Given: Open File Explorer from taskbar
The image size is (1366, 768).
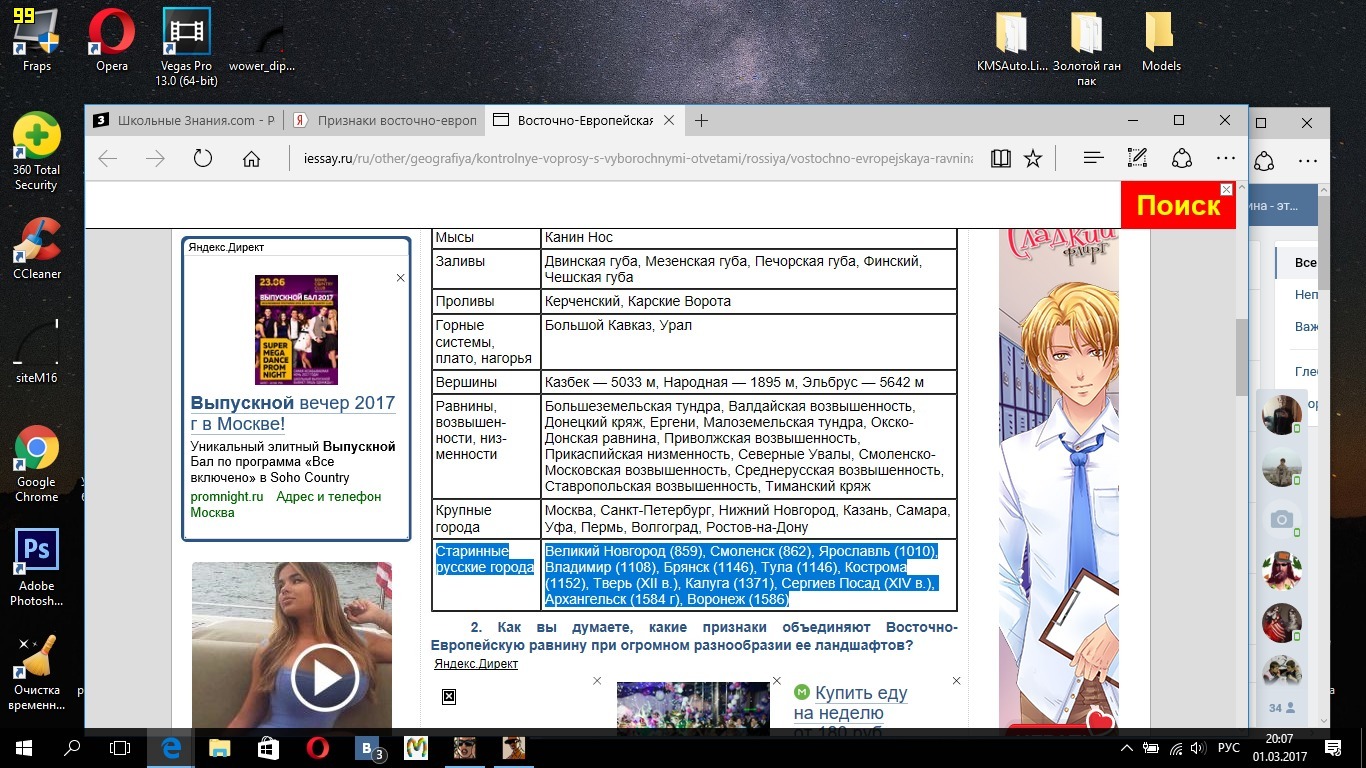Looking at the screenshot, I should click(219, 747).
